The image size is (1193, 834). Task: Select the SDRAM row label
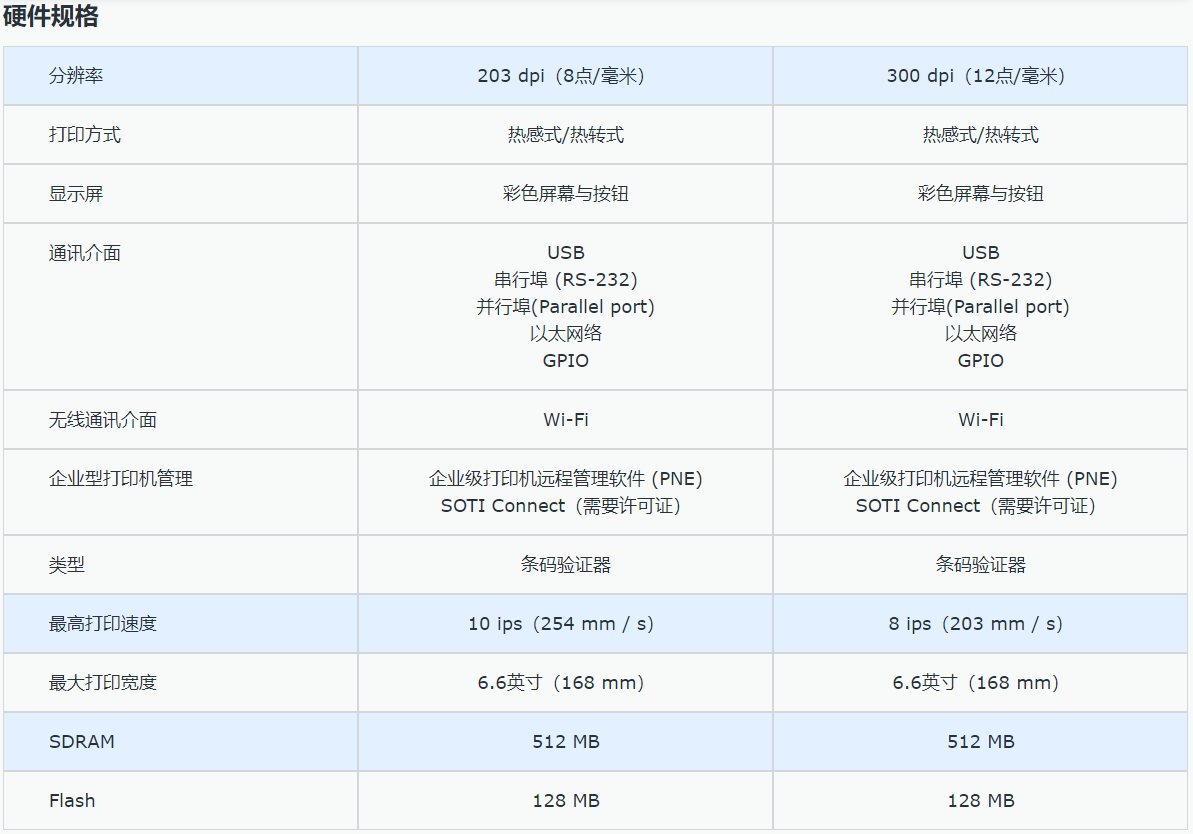click(81, 742)
